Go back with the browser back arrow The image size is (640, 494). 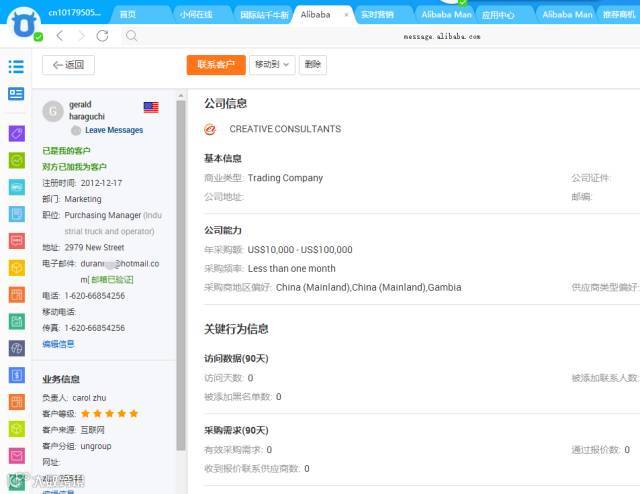pyautogui.click(x=60, y=36)
